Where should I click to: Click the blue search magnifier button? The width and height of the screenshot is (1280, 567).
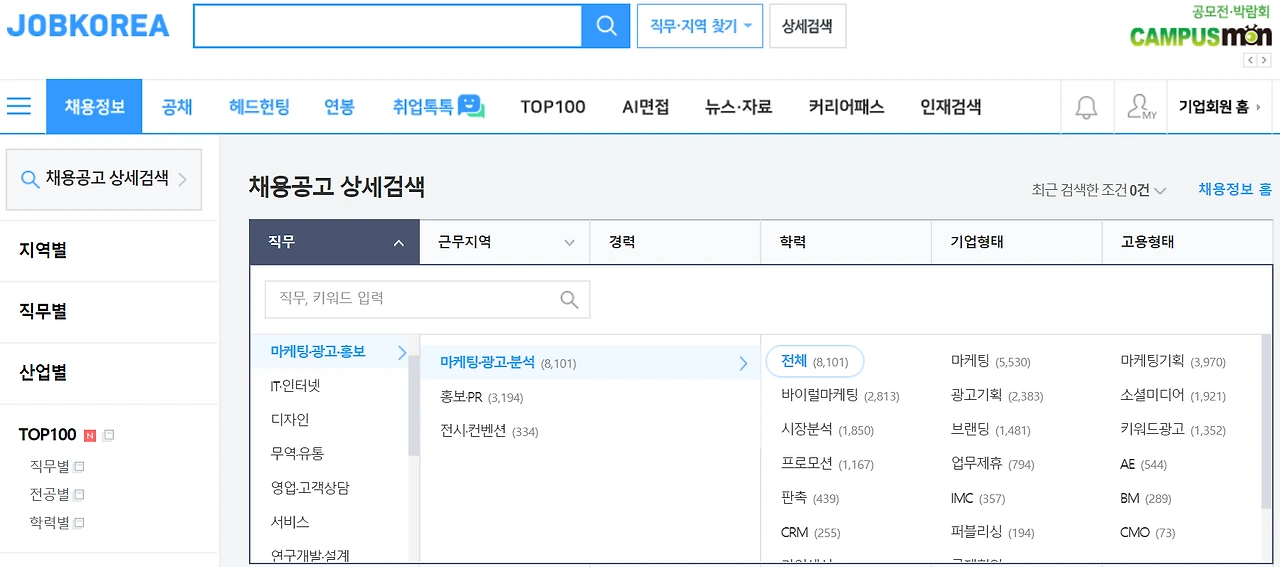pyautogui.click(x=606, y=26)
